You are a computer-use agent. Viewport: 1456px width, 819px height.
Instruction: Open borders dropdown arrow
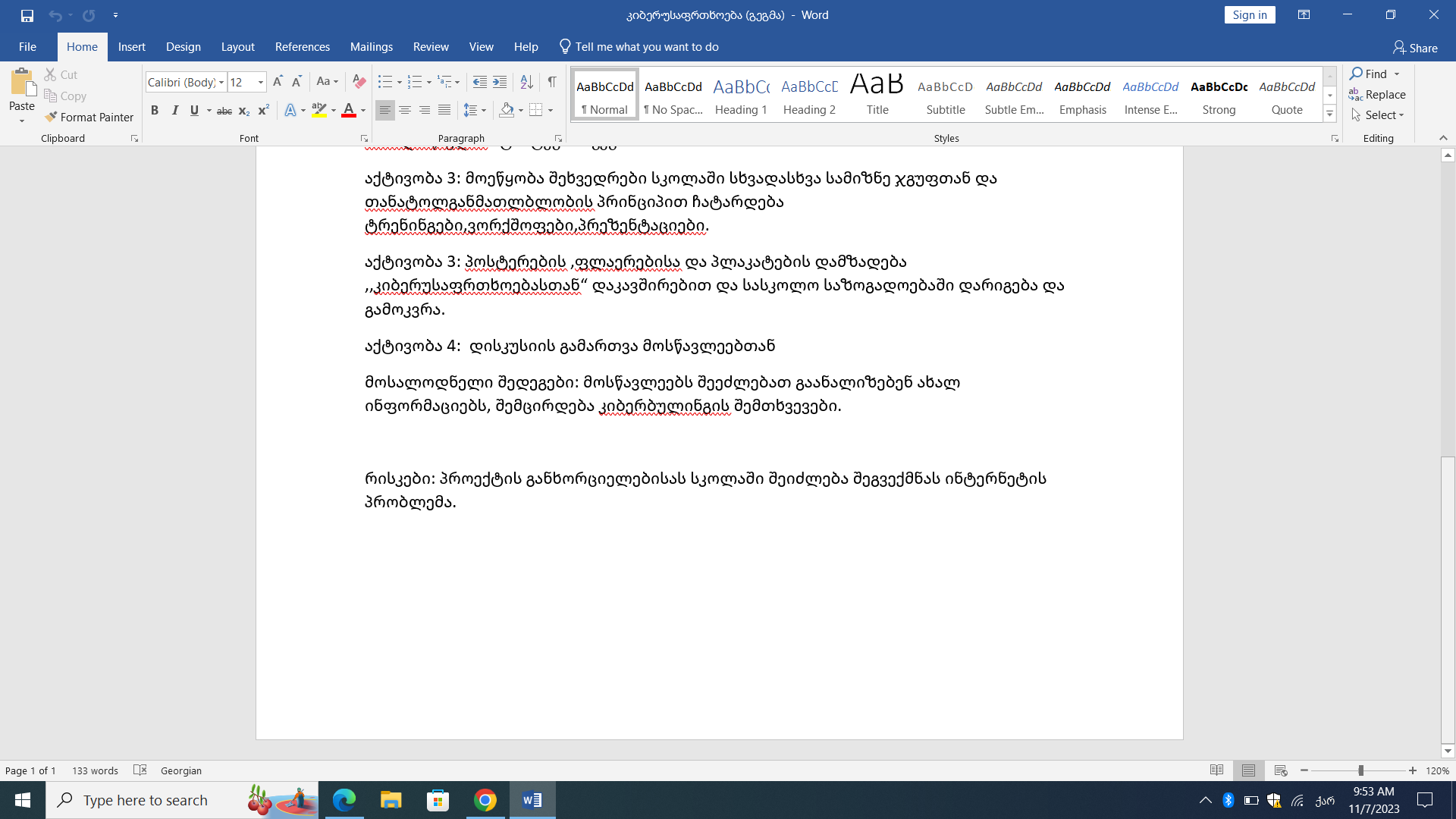coord(551,111)
